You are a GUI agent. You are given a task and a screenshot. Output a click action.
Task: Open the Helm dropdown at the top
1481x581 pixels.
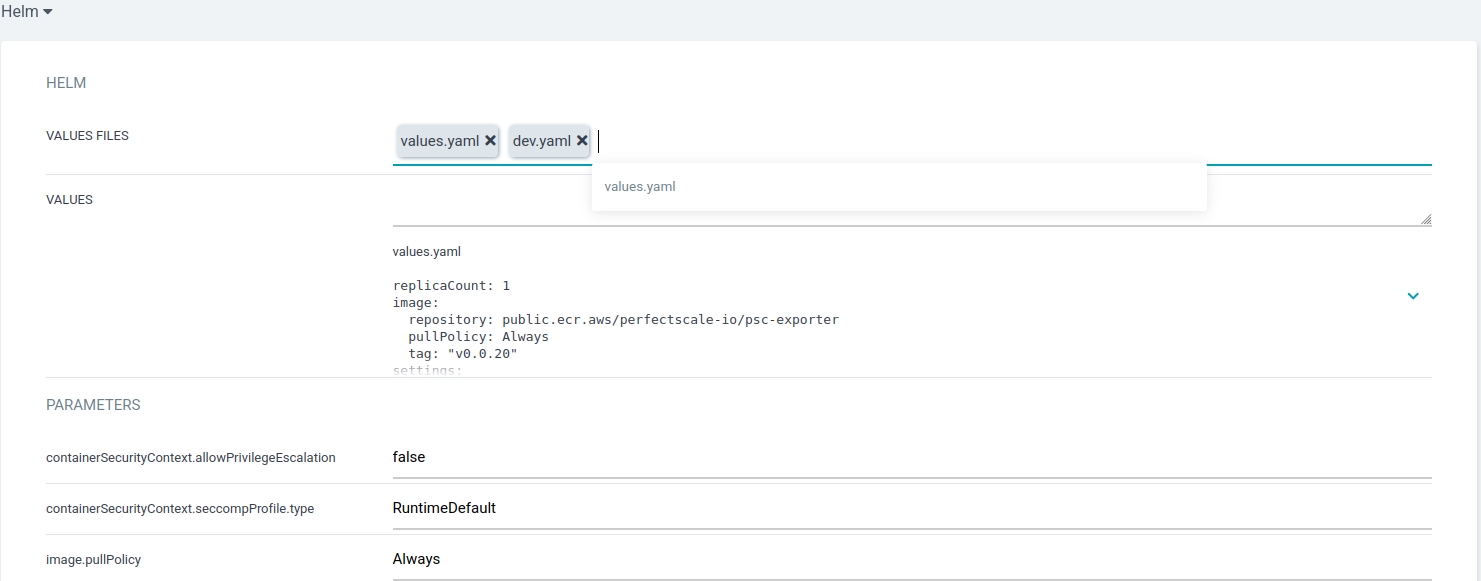point(27,12)
